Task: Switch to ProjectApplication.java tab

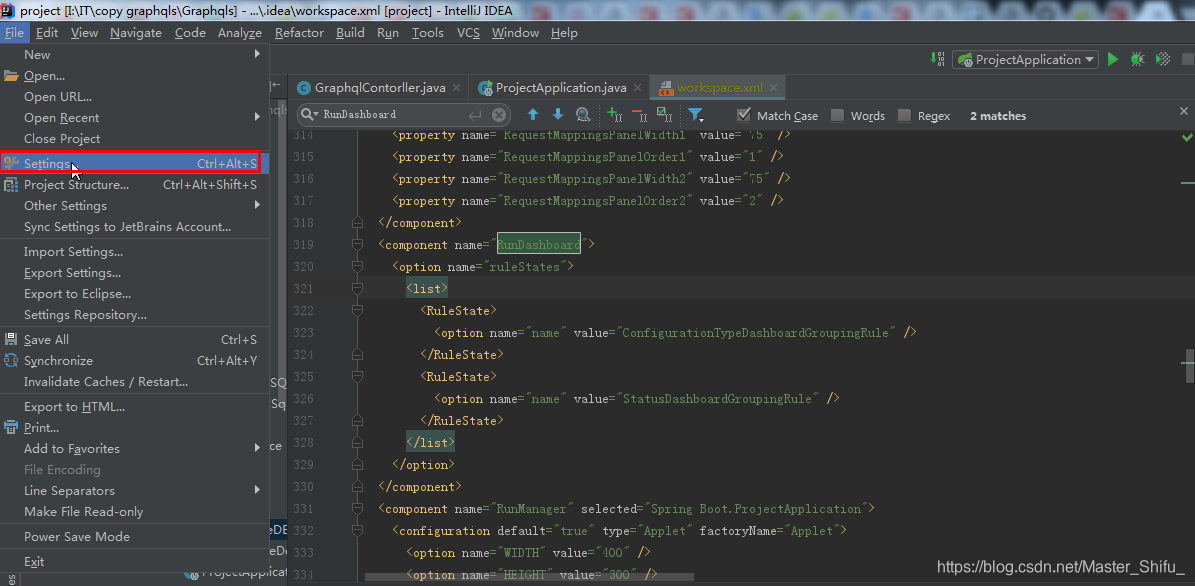Action: [561, 88]
